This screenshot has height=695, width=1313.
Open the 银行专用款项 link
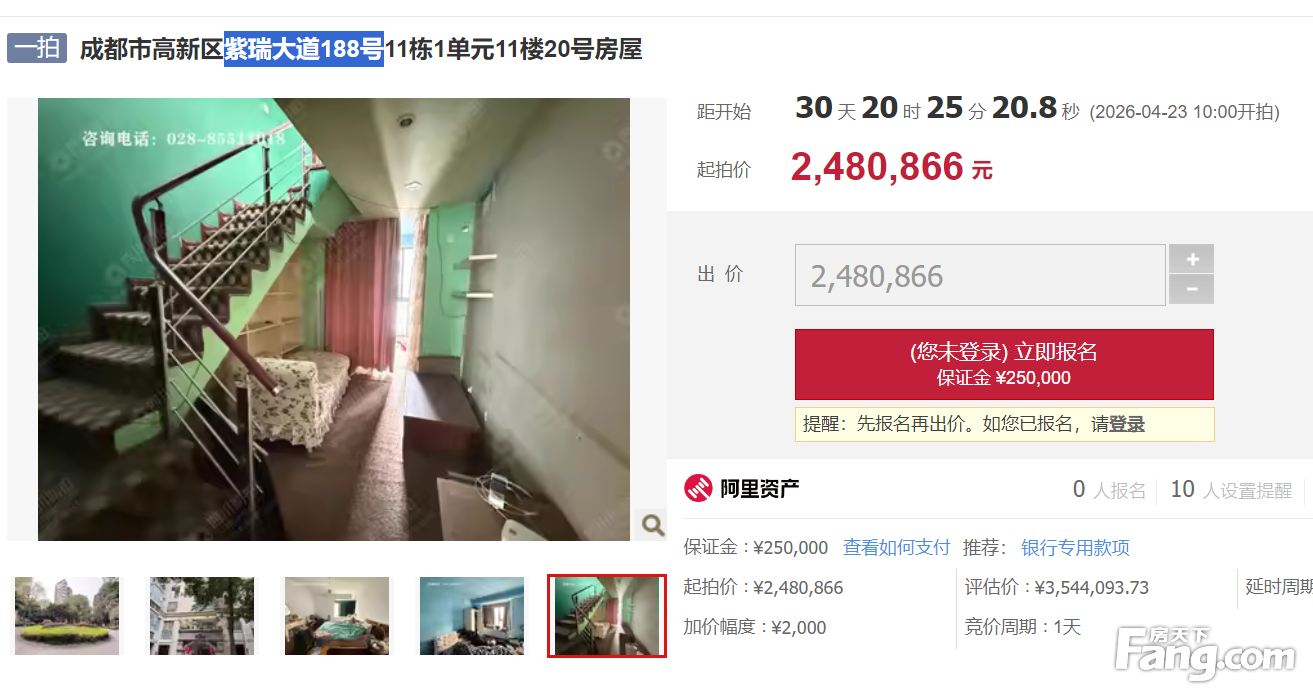1075,548
